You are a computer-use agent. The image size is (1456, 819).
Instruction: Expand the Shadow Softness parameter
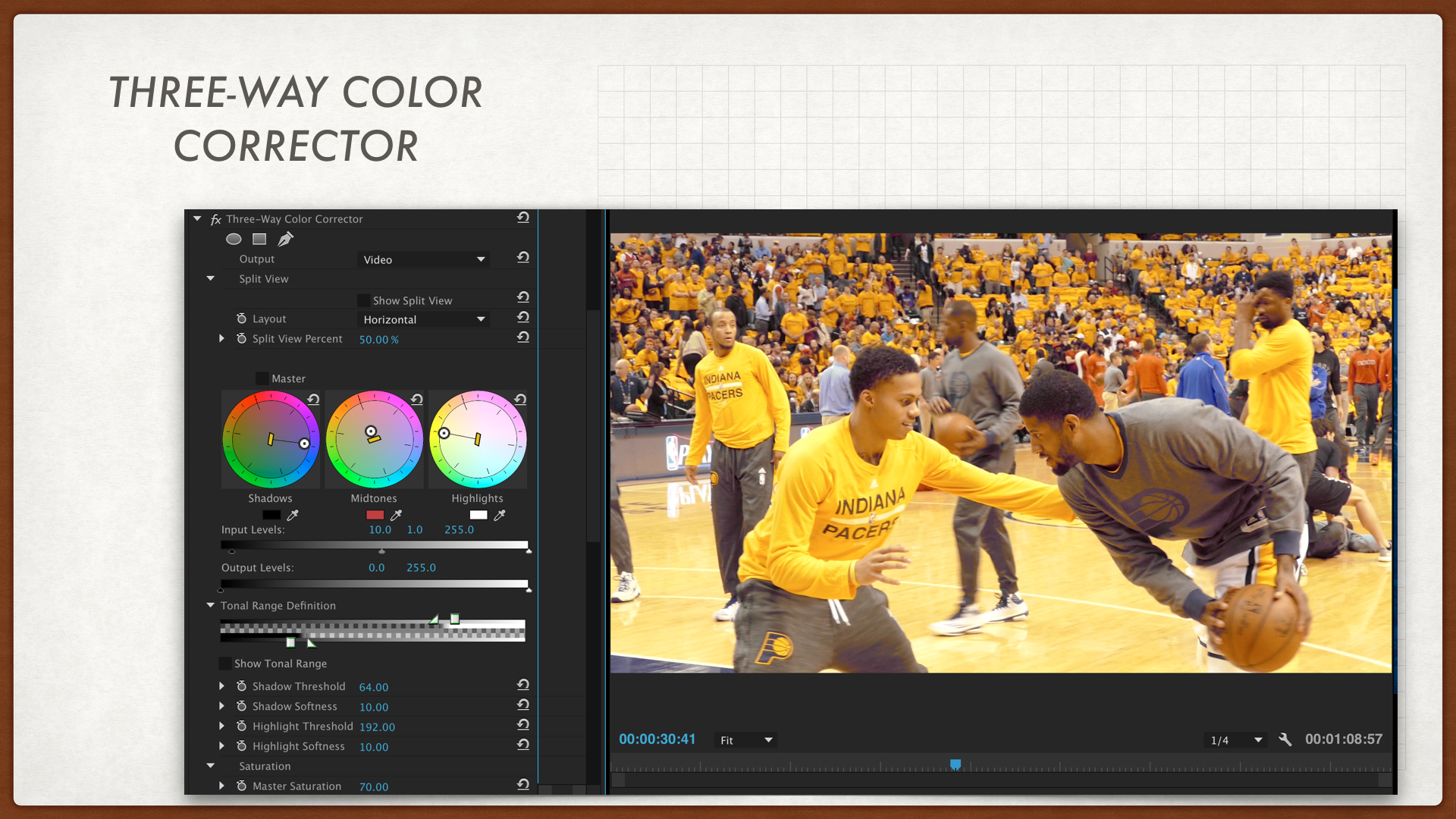coord(221,706)
